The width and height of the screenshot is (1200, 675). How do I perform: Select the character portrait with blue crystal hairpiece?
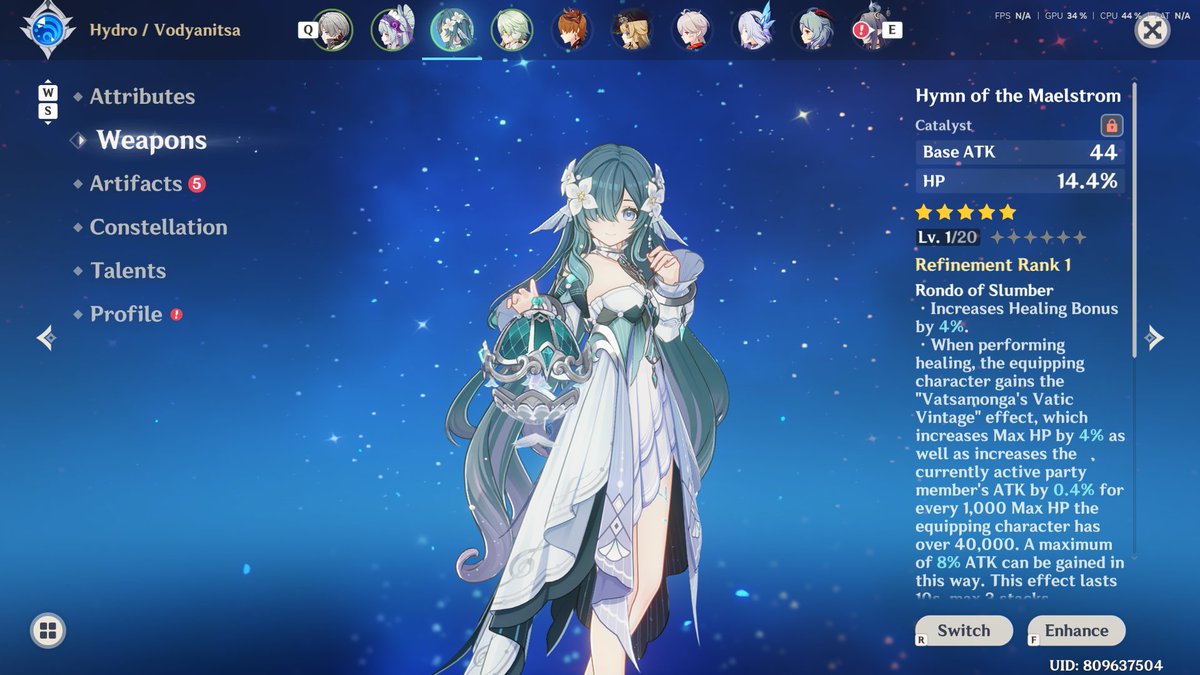tap(754, 30)
